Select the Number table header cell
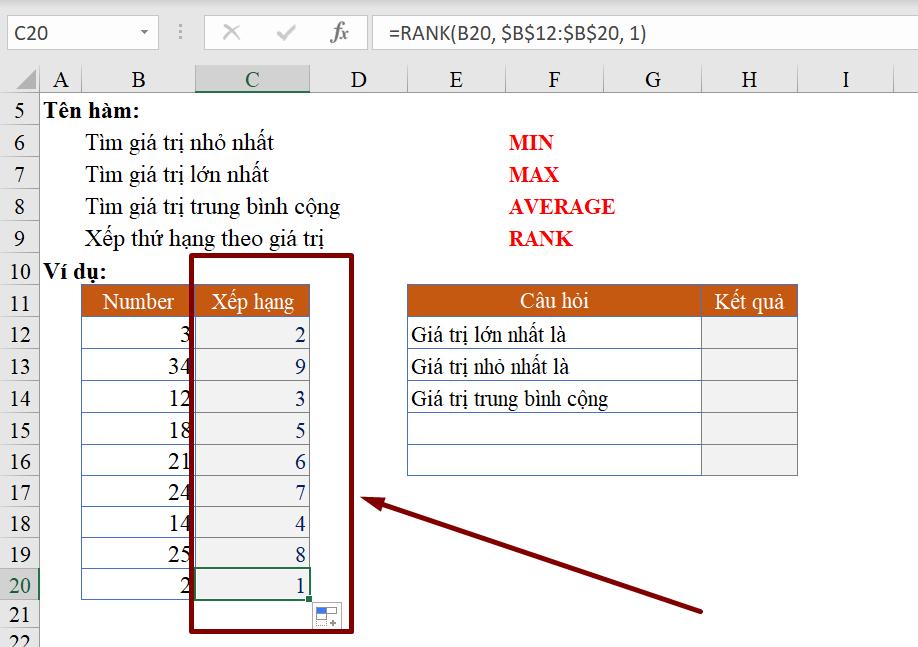Screen dimensions: 918x647 [x=137, y=301]
